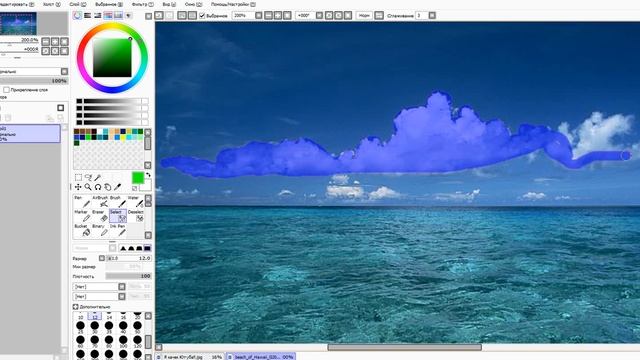
Task: Click the navigator preview thumbnail
Action: coord(18,23)
